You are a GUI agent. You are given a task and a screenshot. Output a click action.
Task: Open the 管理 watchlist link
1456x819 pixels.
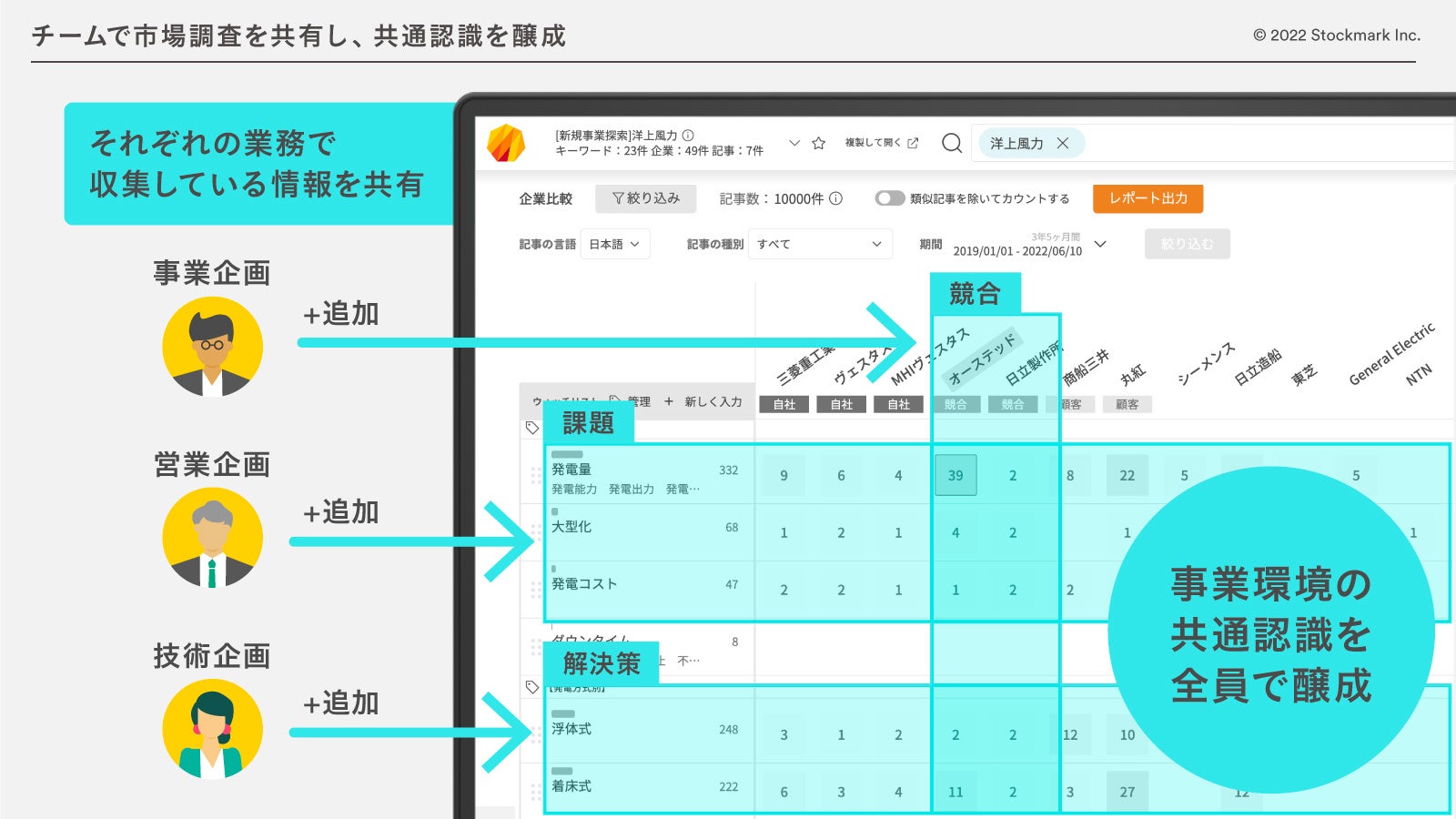[x=639, y=401]
